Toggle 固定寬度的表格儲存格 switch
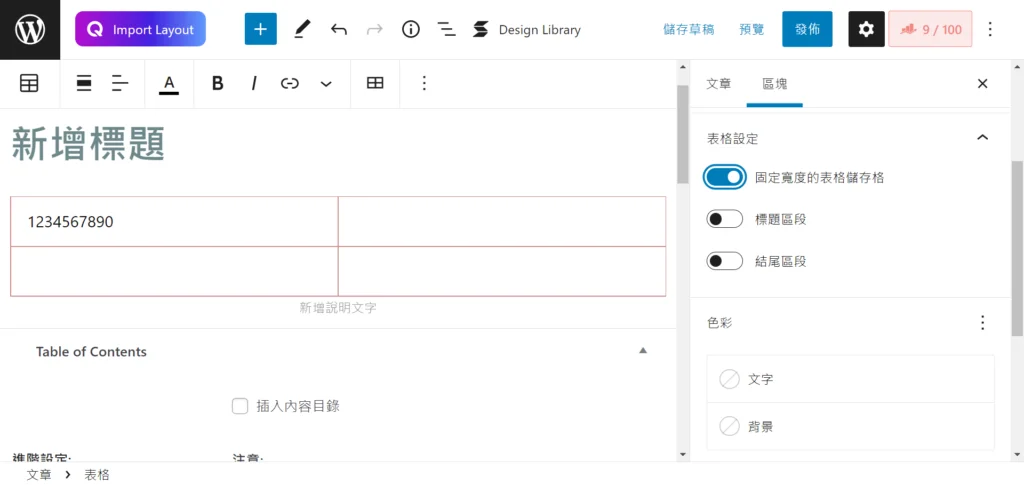The width and height of the screenshot is (1024, 485). click(x=725, y=177)
